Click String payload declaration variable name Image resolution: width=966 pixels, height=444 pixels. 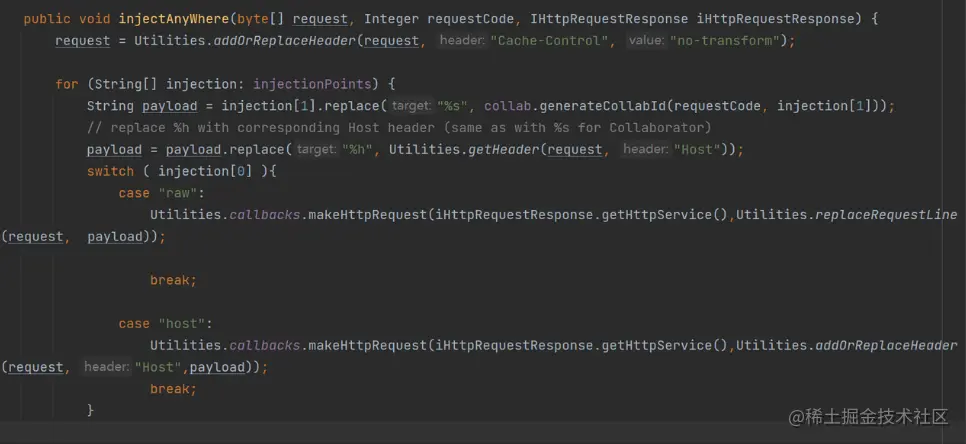tap(169, 106)
